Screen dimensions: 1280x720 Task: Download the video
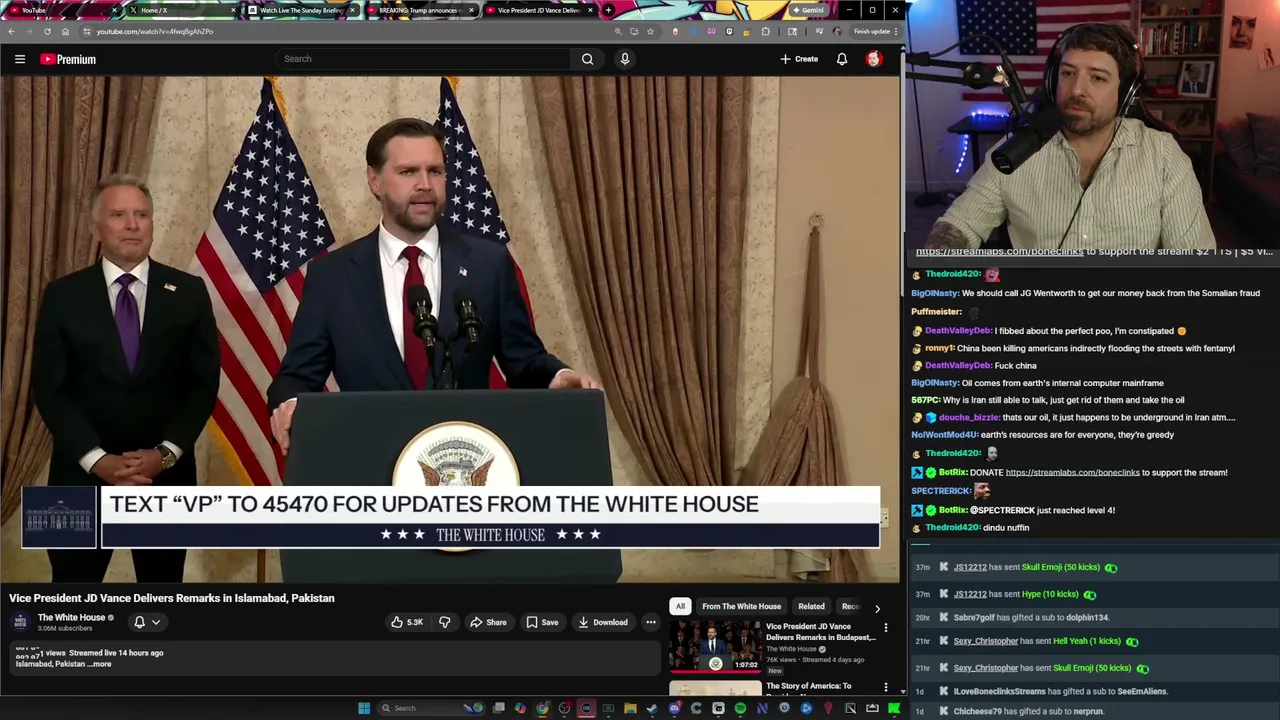(603, 622)
